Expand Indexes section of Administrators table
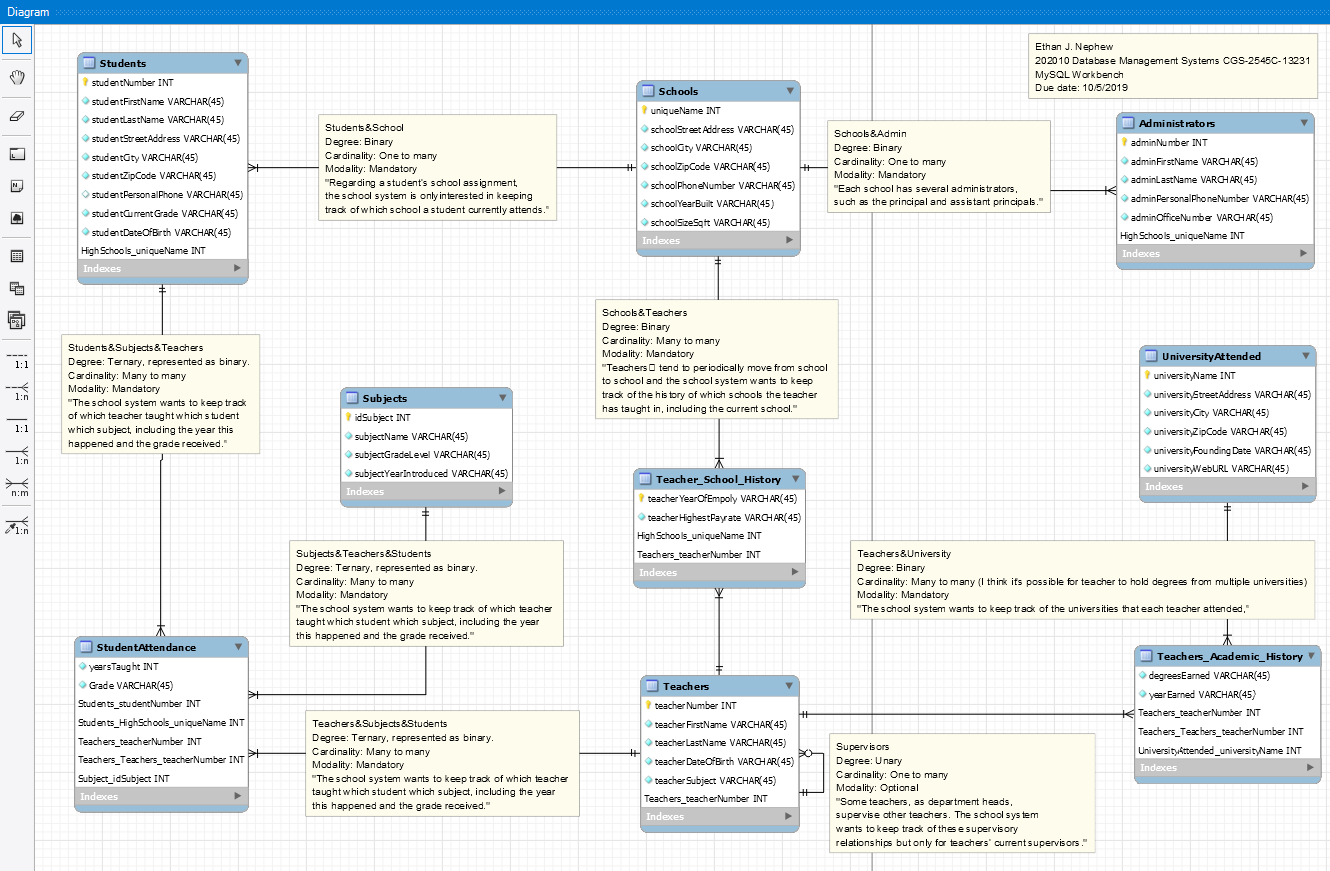The width and height of the screenshot is (1330, 871). point(1305,254)
